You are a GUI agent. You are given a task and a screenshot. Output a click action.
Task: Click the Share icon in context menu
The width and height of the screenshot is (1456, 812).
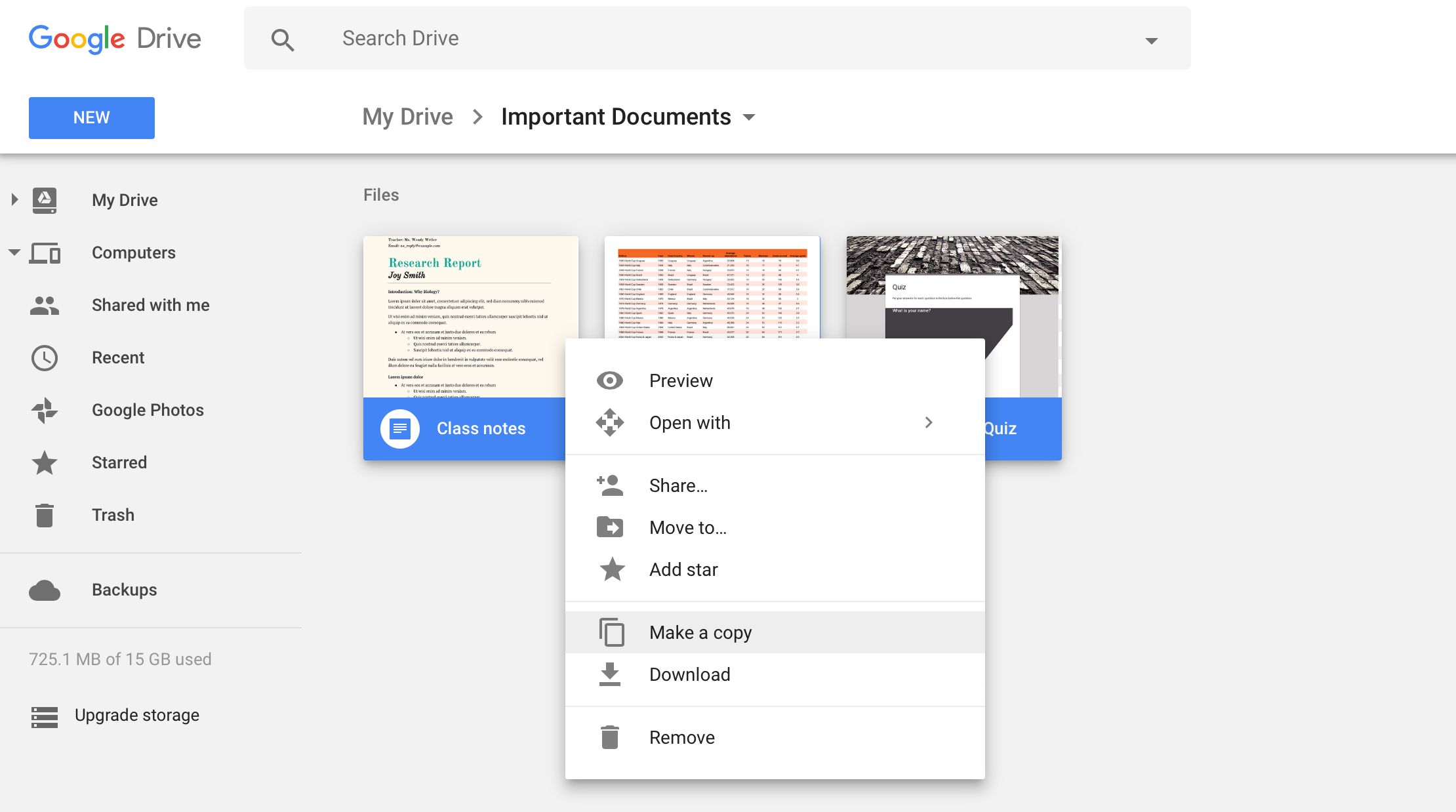click(610, 485)
